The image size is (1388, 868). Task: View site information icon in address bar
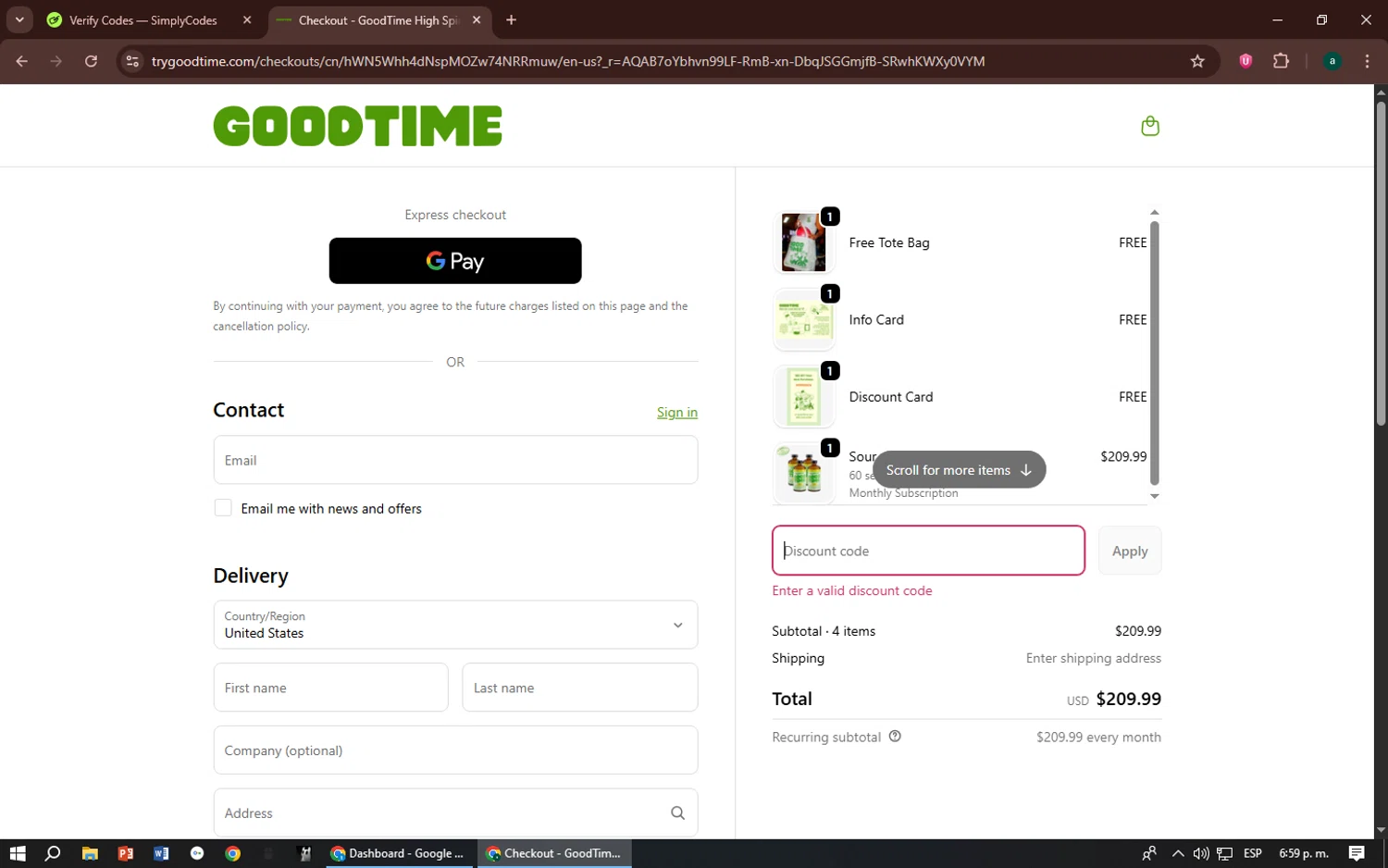132,61
